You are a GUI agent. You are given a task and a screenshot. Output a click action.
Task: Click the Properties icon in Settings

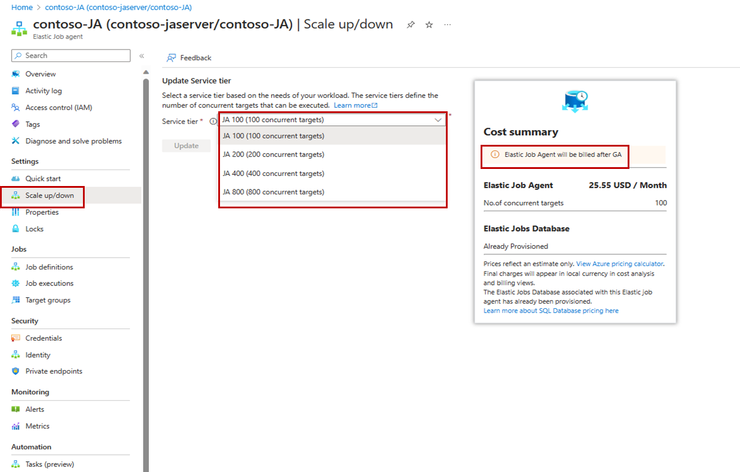click(x=16, y=212)
